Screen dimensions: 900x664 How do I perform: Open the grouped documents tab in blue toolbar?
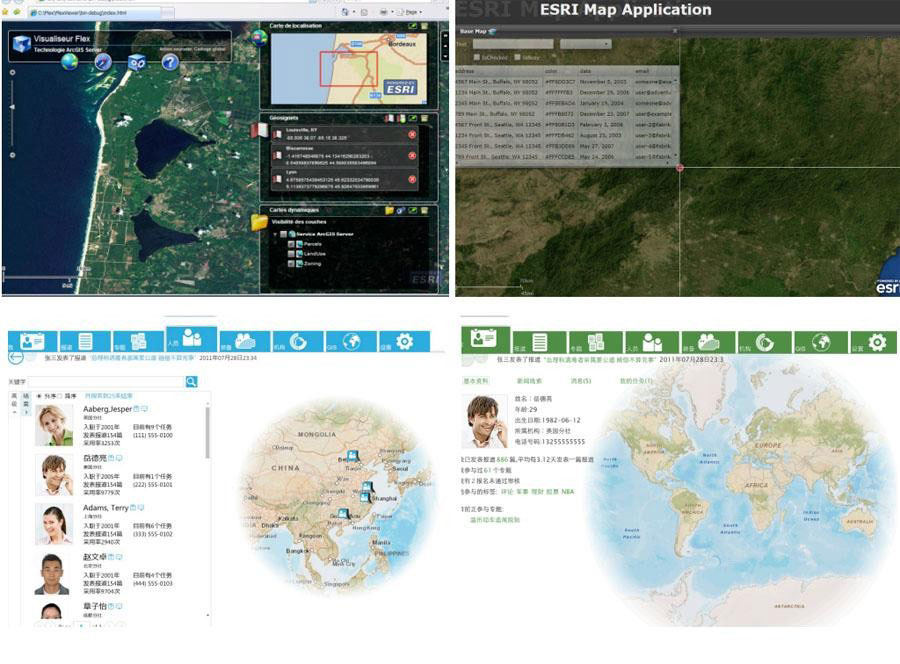click(x=138, y=341)
